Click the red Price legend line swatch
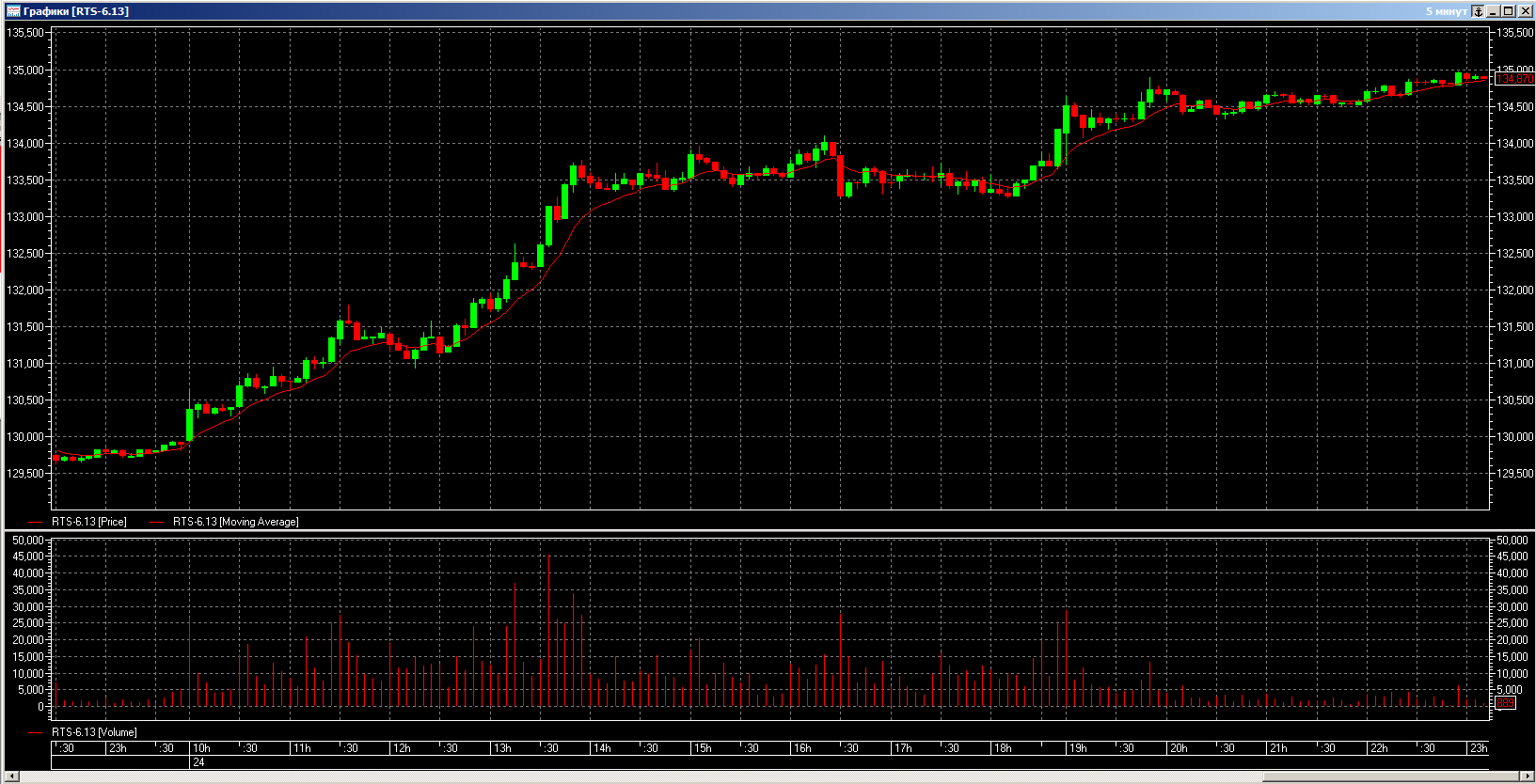Screen dimensions: 1536x784 [36, 522]
